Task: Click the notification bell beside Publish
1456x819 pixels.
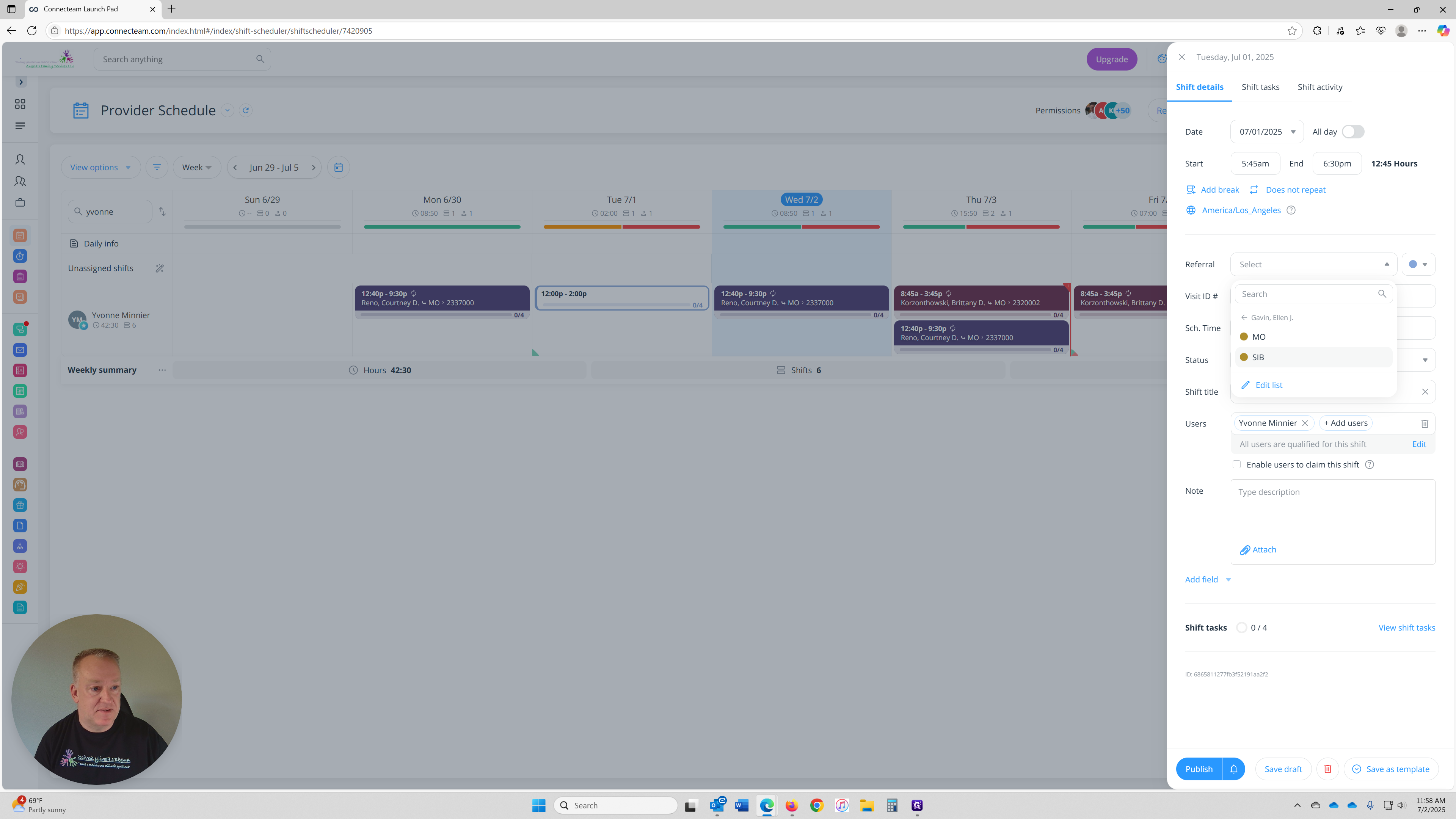Action: pyautogui.click(x=1234, y=769)
